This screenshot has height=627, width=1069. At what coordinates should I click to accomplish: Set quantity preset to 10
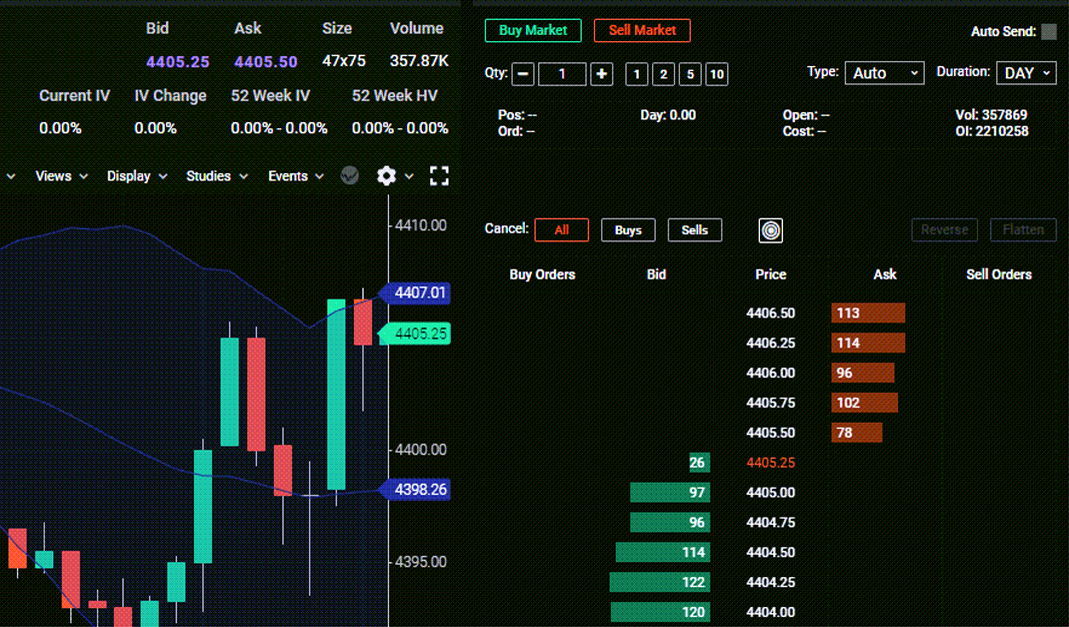716,74
